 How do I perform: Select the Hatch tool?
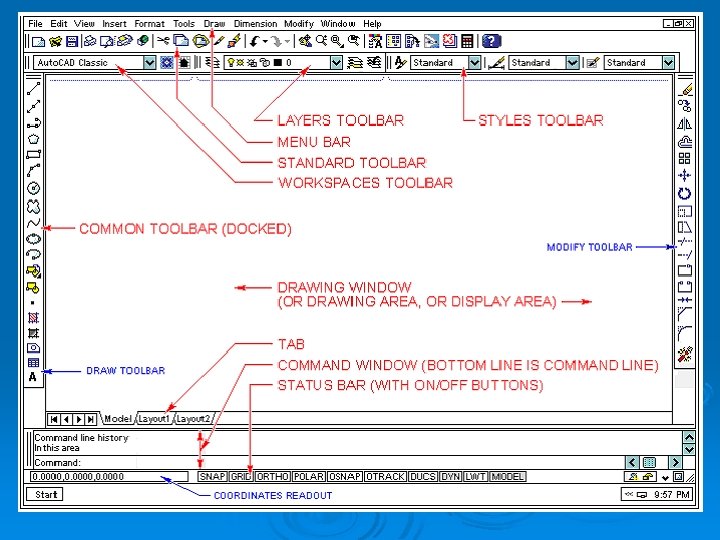[34, 317]
